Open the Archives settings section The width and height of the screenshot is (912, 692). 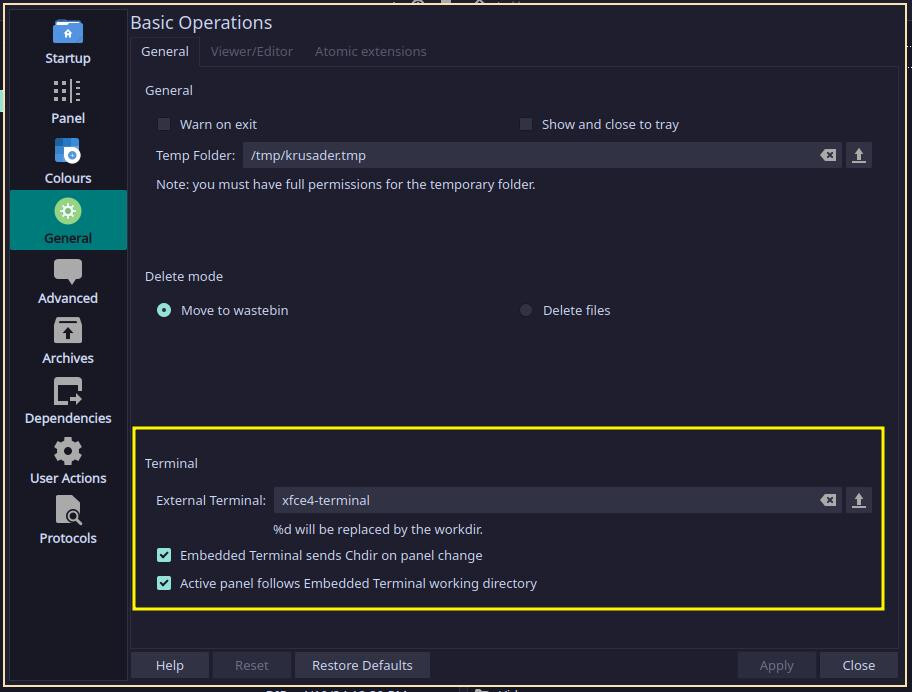point(68,341)
